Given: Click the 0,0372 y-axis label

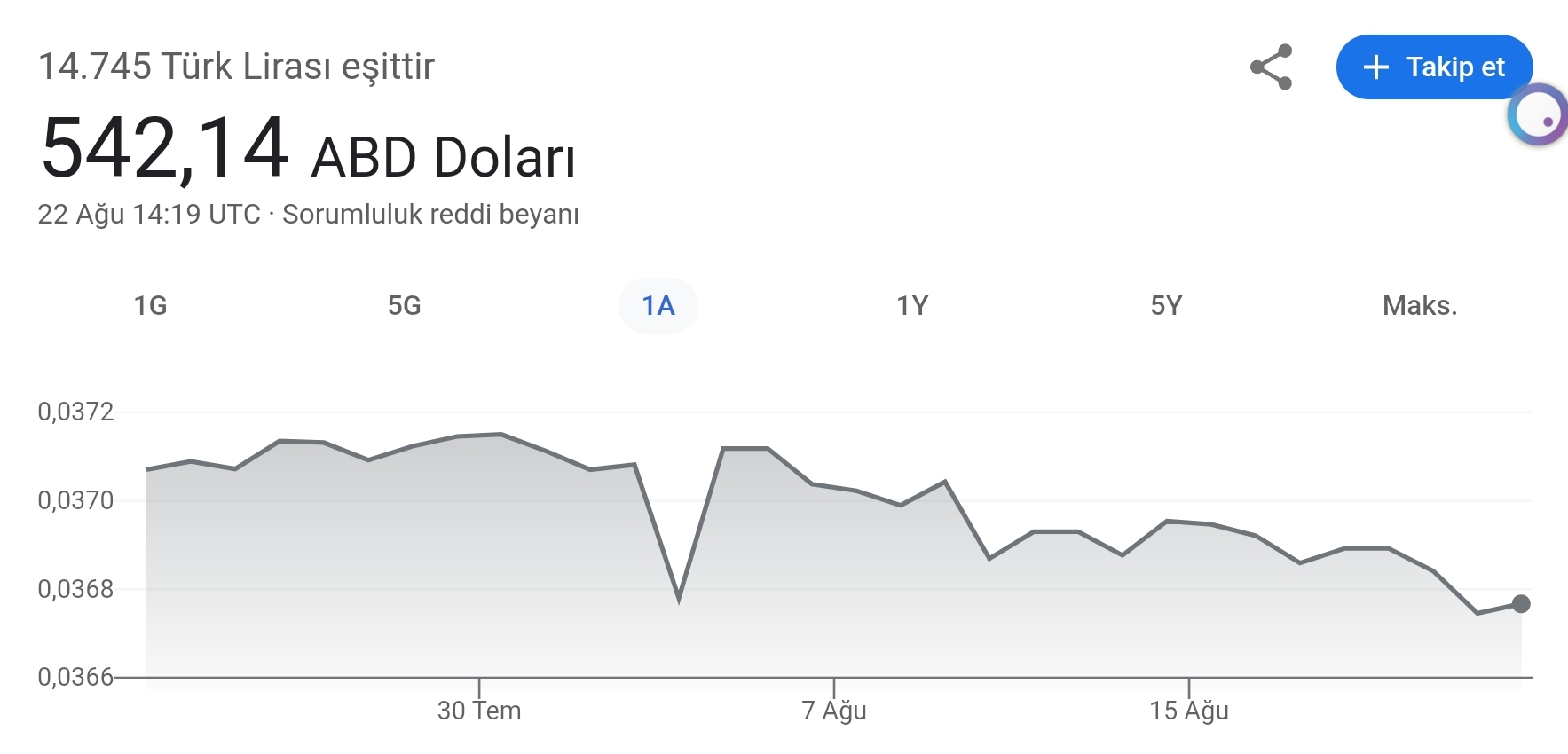Looking at the screenshot, I should click(75, 412).
